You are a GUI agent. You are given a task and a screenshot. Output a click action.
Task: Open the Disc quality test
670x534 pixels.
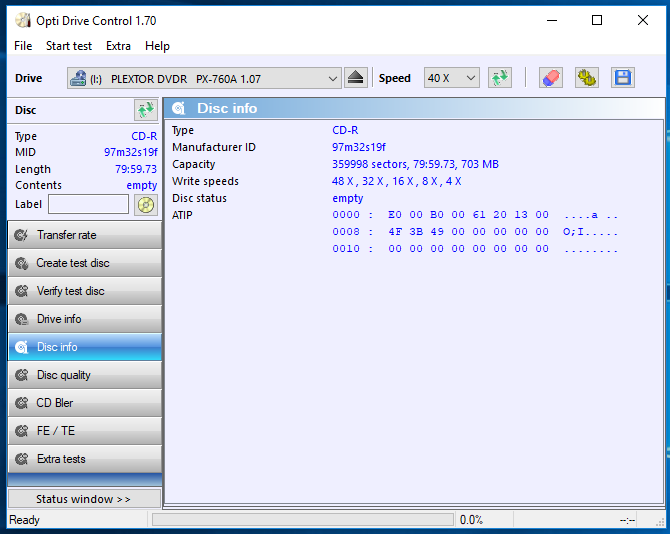(85, 375)
